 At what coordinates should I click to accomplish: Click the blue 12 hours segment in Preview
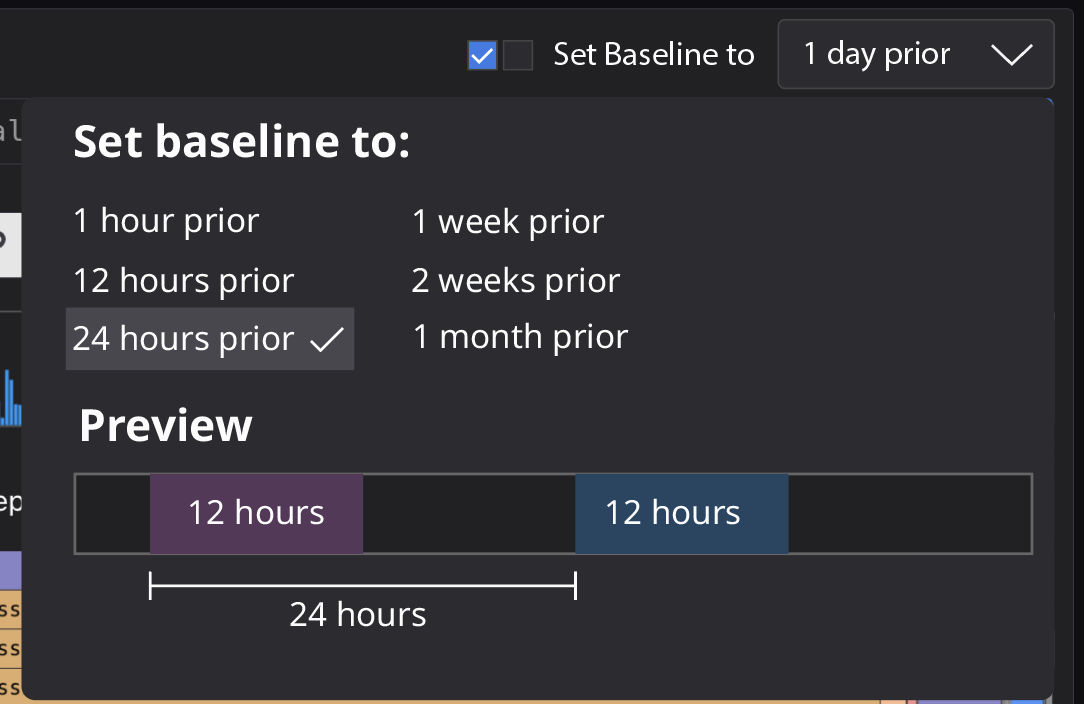(681, 512)
